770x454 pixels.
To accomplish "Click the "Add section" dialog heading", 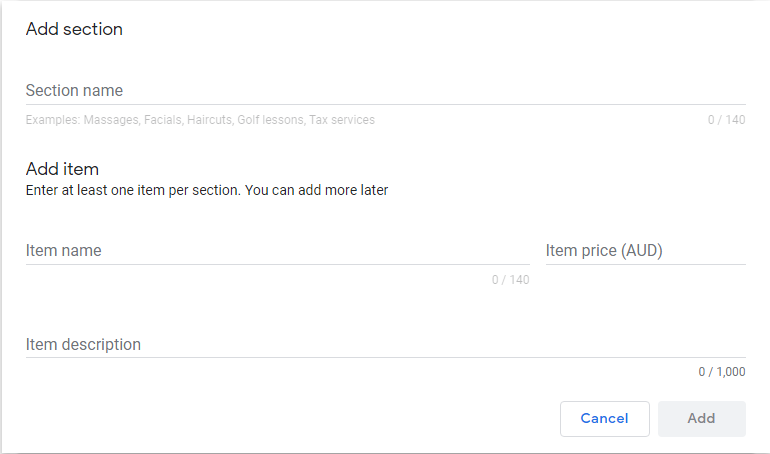I will [x=74, y=30].
